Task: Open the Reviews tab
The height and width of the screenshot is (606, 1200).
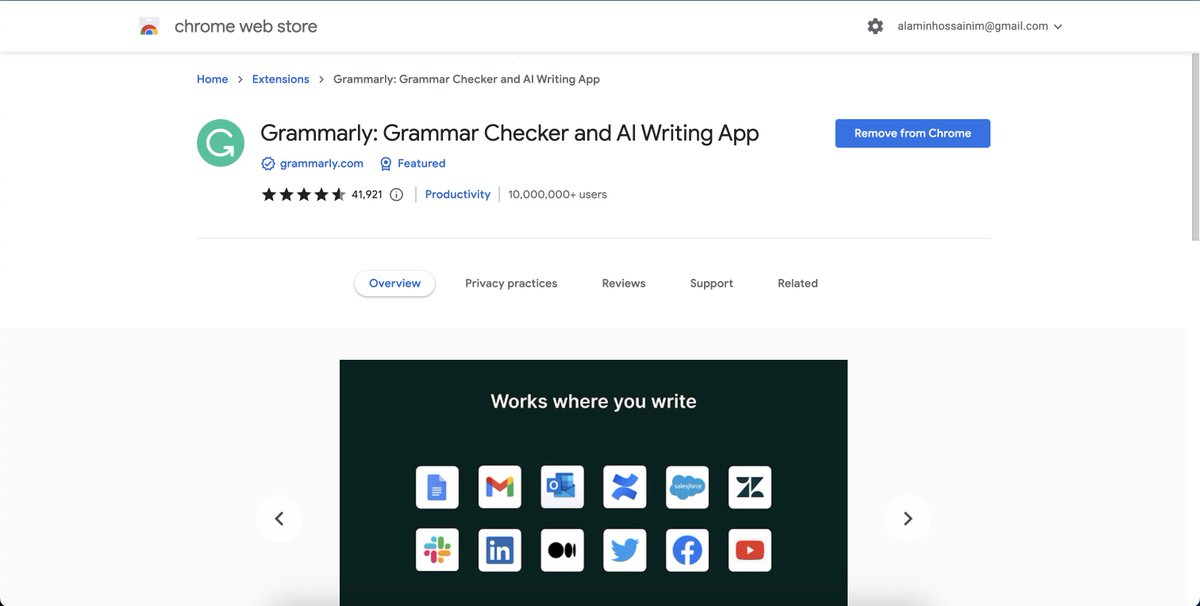Action: 624,283
